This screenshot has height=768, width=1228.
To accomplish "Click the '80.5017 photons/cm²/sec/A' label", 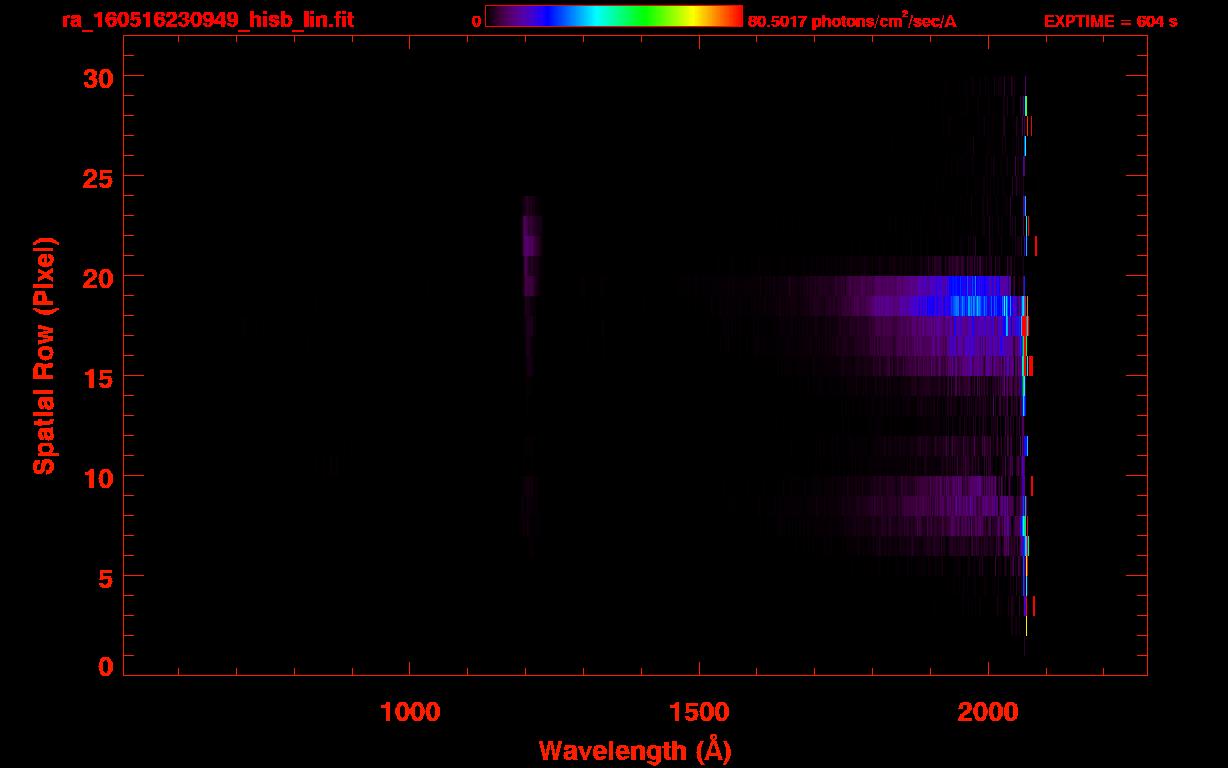I will click(851, 21).
